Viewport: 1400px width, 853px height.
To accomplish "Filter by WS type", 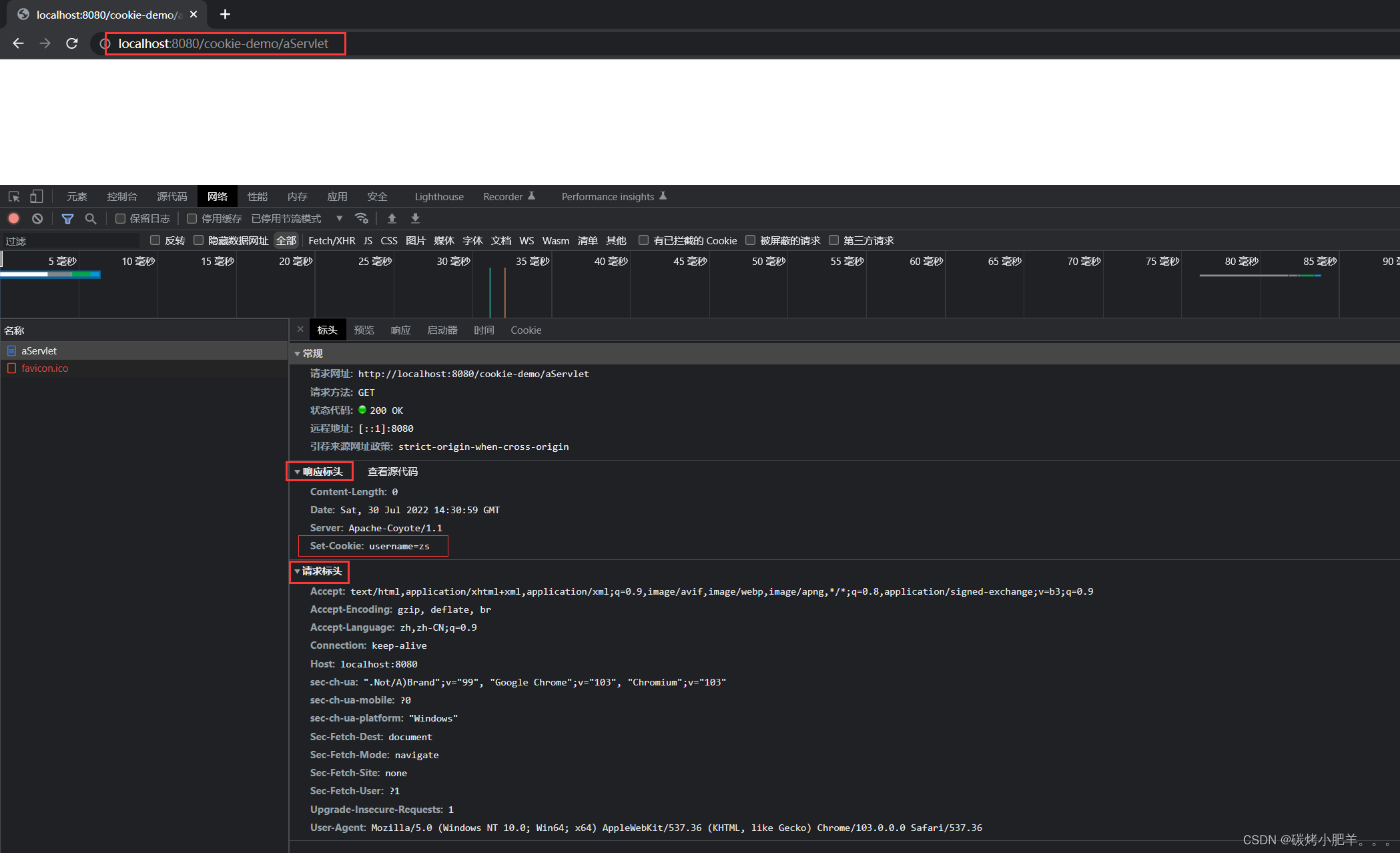I will [x=527, y=240].
